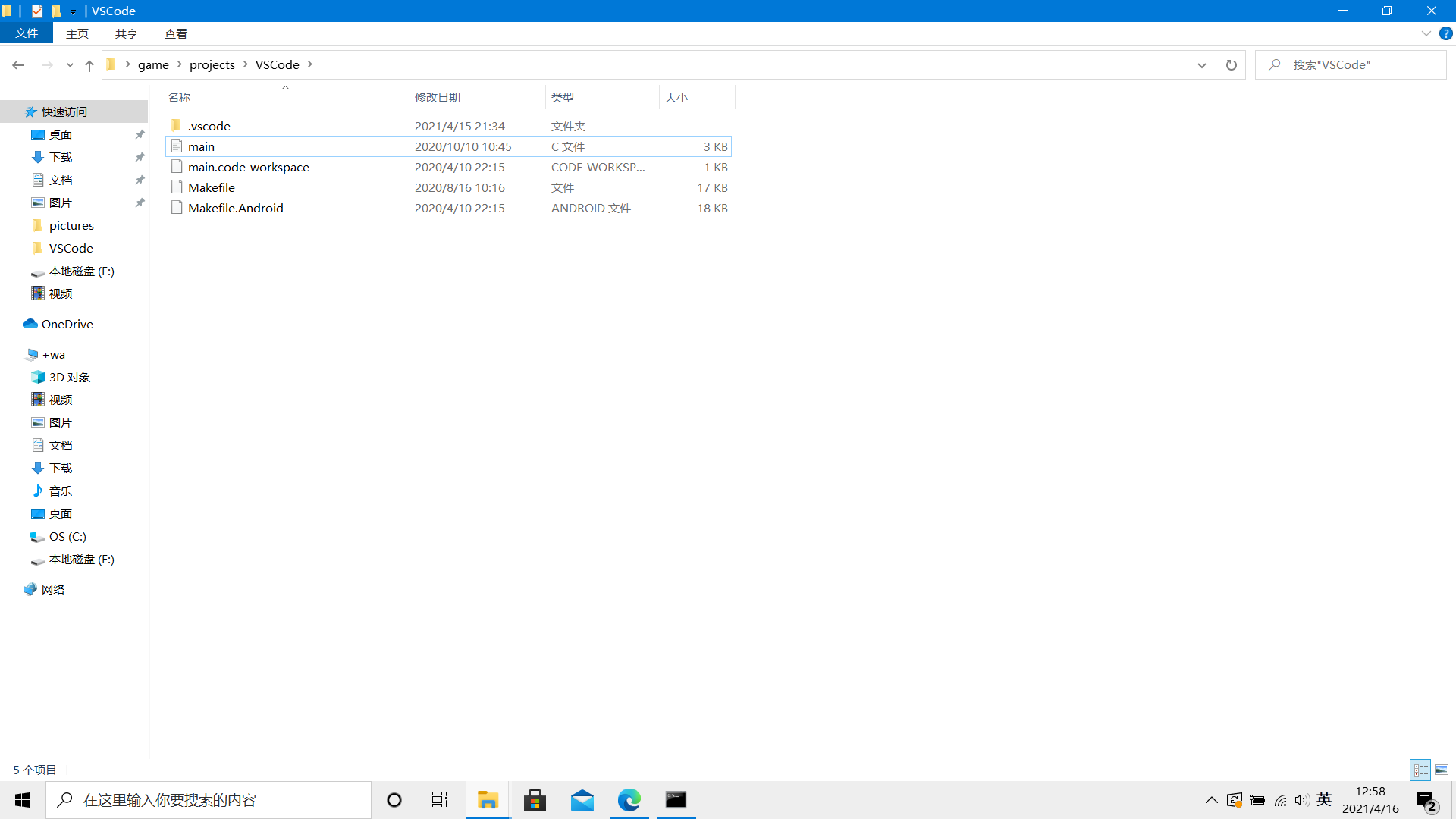
Task: Go back with the left arrow button
Action: [x=17, y=65]
